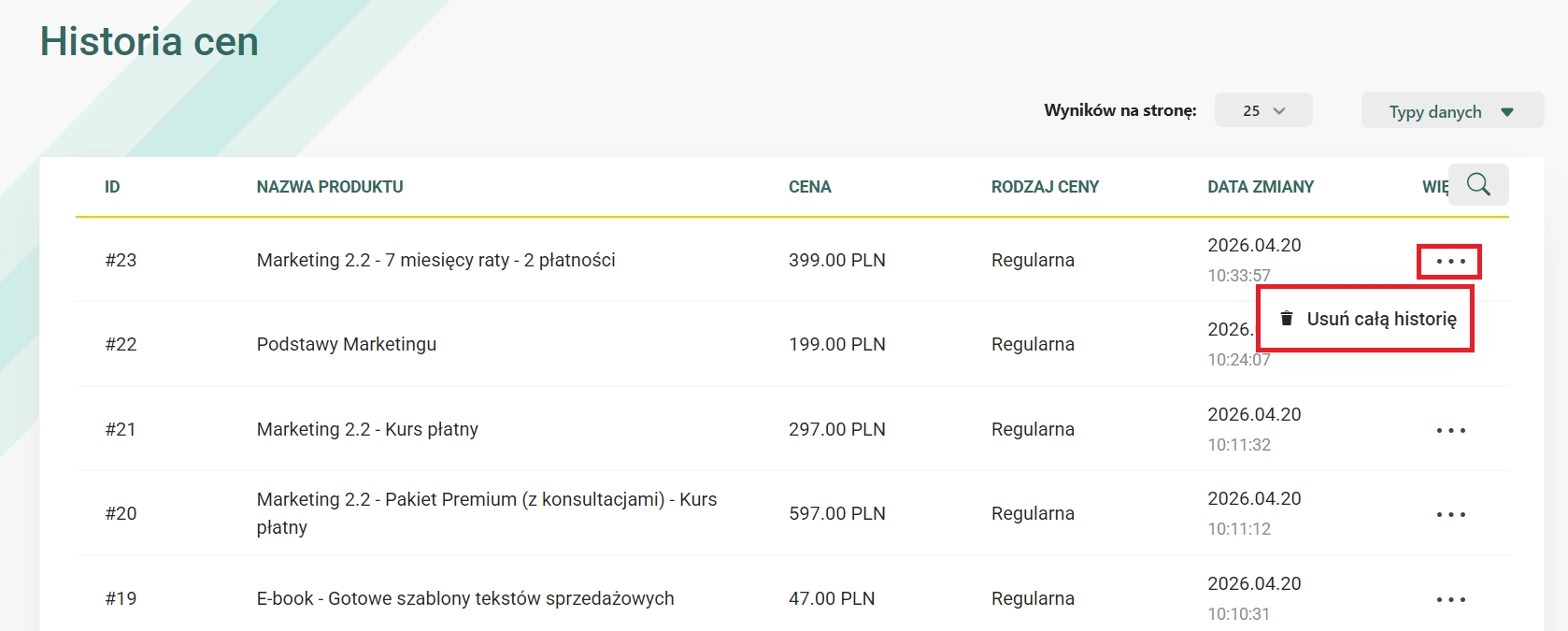The width and height of the screenshot is (1568, 631).
Task: Click the trash icon in popup menu
Action: click(x=1287, y=318)
